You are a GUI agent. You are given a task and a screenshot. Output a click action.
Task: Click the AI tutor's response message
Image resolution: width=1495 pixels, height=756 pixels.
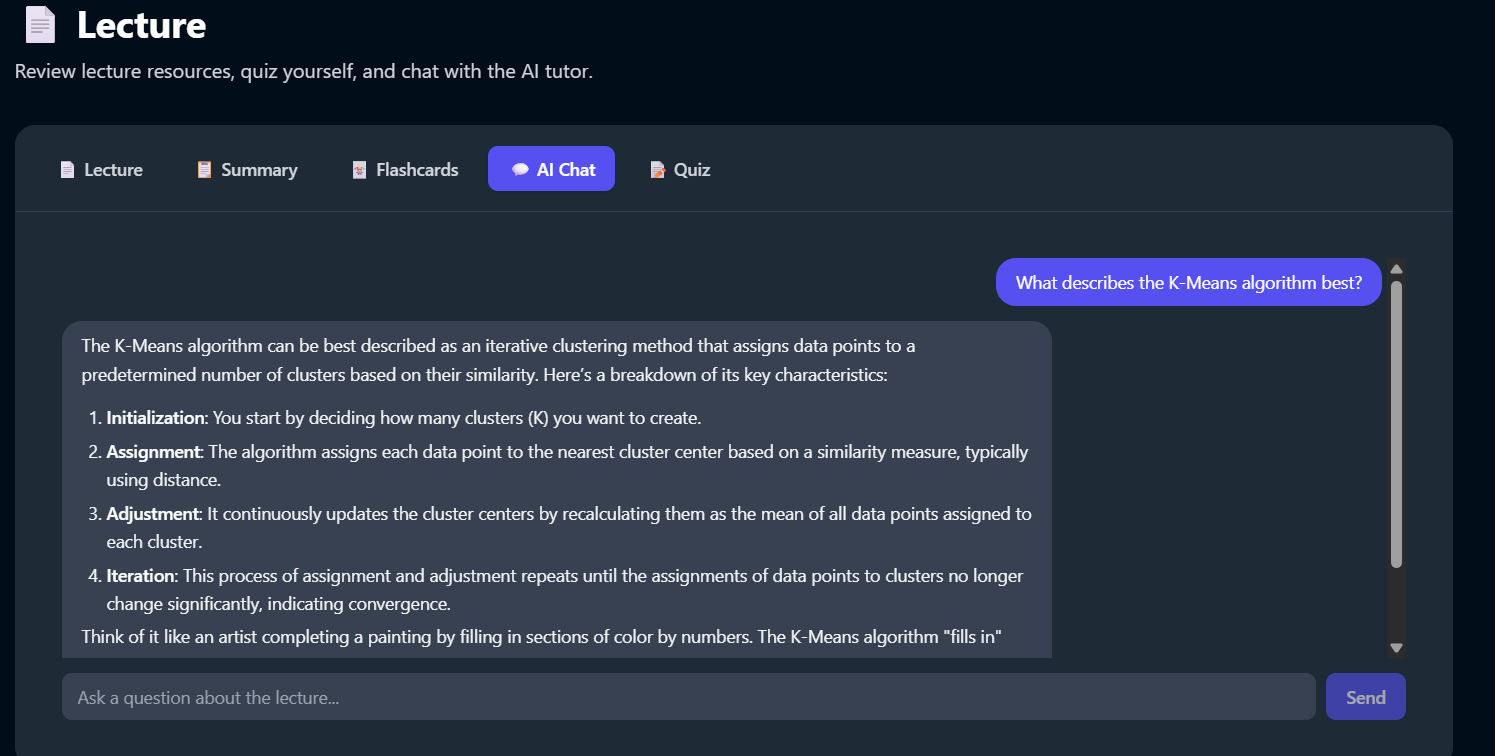(x=556, y=488)
